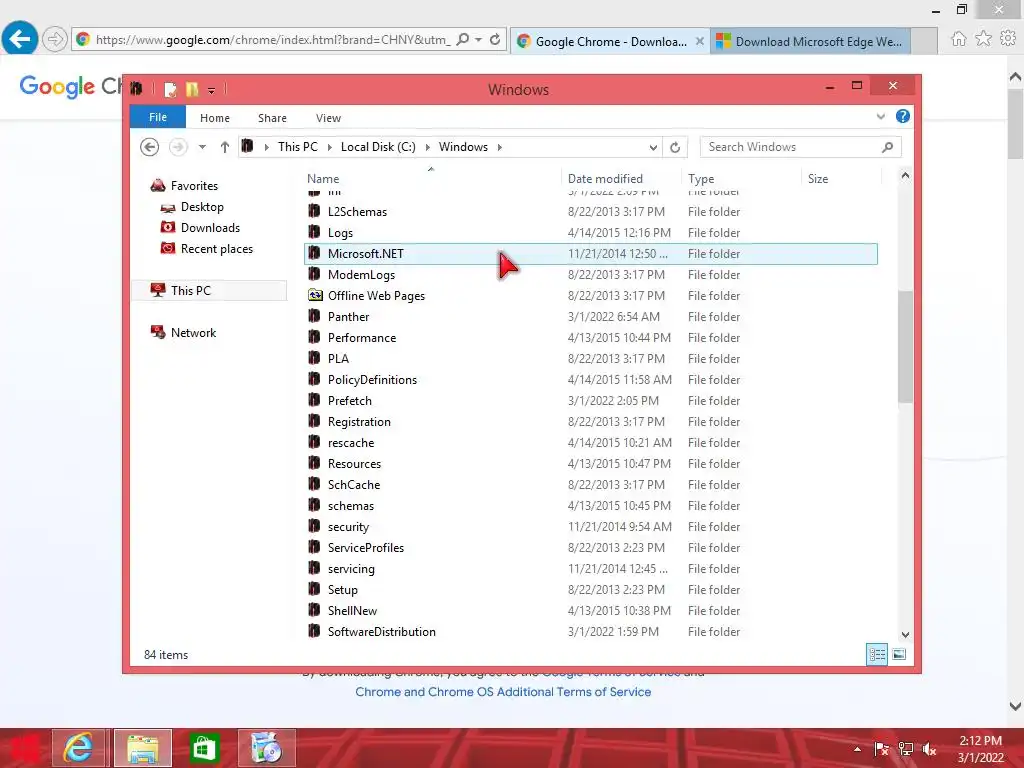Select This PC in navigation pane
This screenshot has height=768, width=1024.
click(x=209, y=291)
